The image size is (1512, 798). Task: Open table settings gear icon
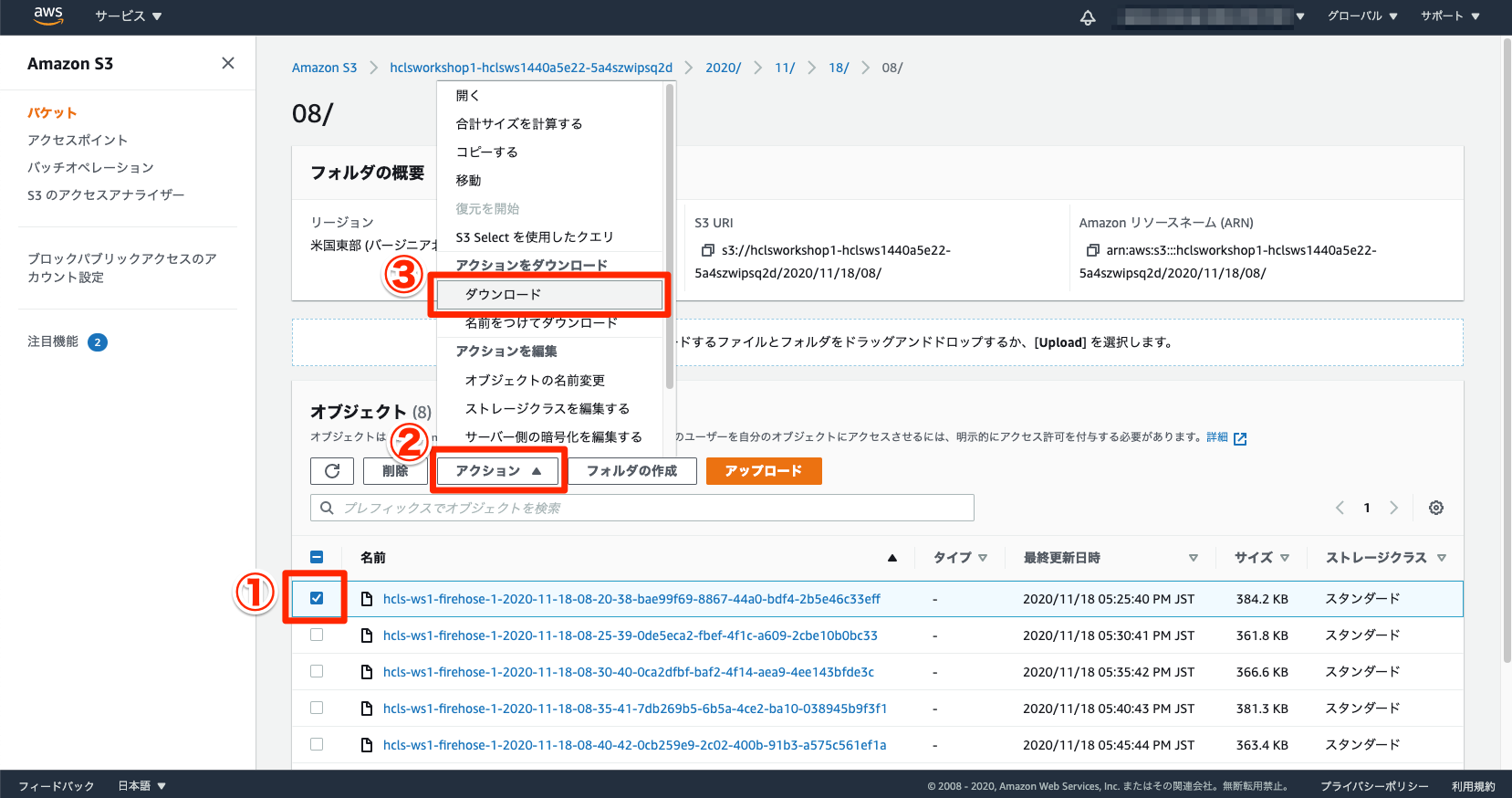click(x=1436, y=508)
